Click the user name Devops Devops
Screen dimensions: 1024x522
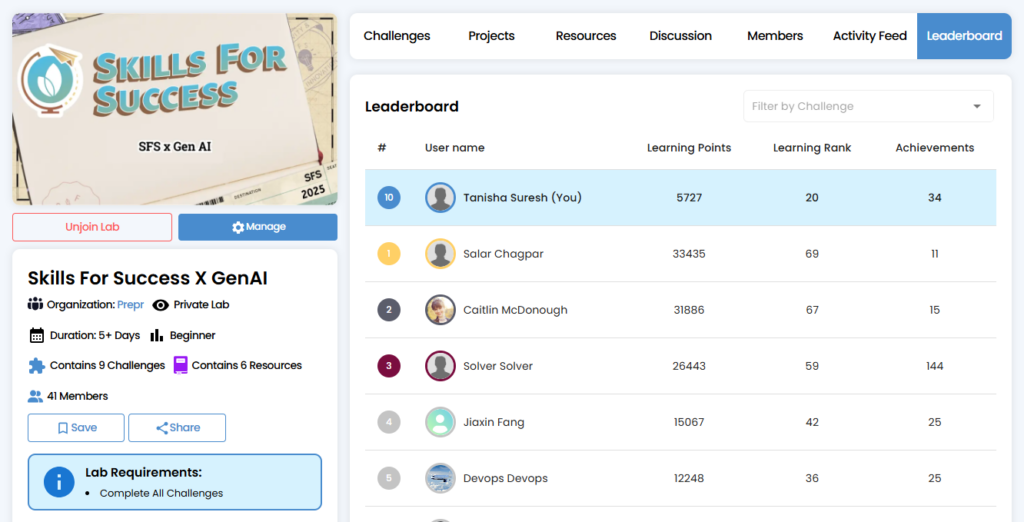(505, 478)
